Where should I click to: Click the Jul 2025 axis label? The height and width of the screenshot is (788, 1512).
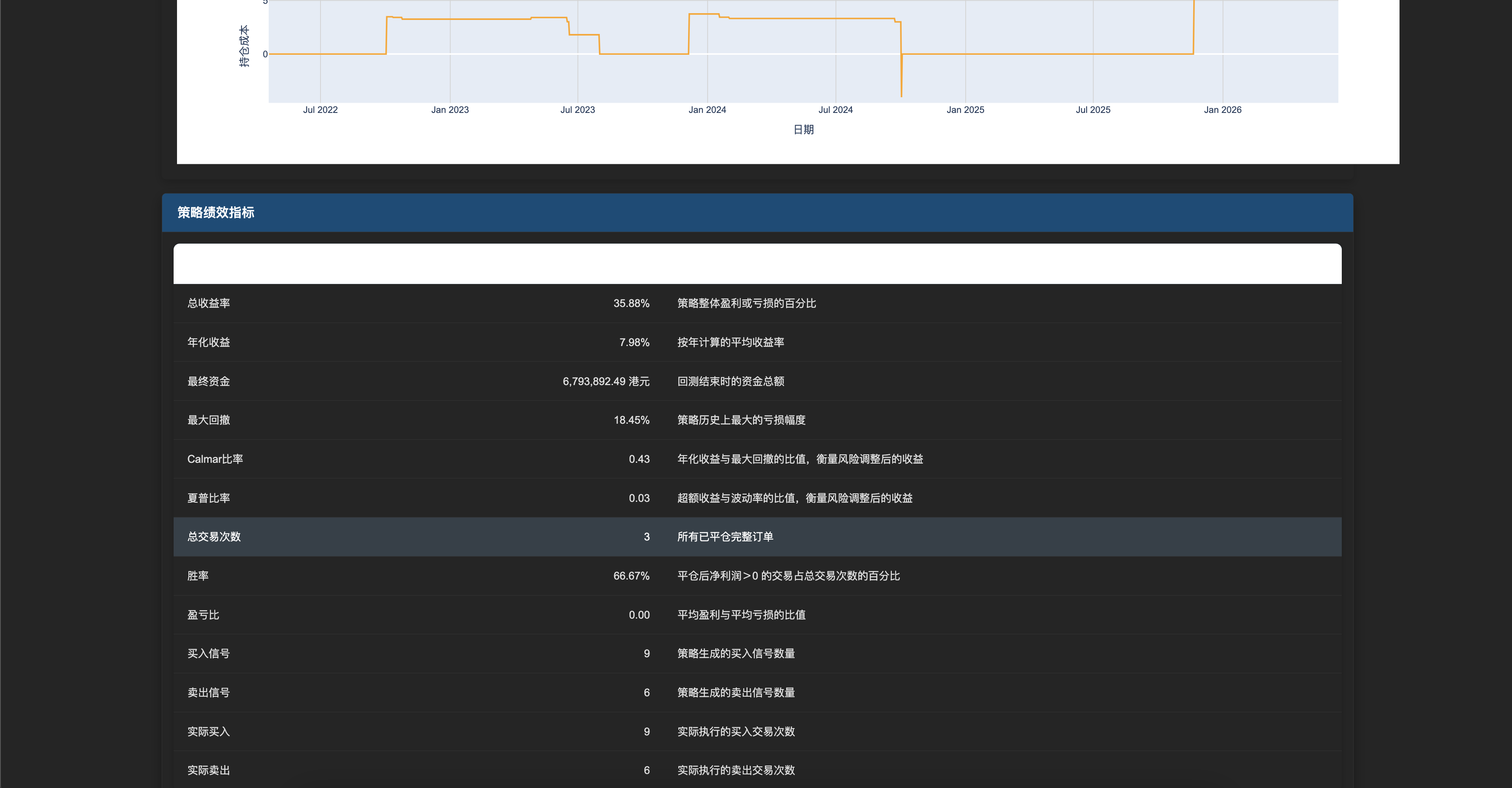[x=1093, y=110]
